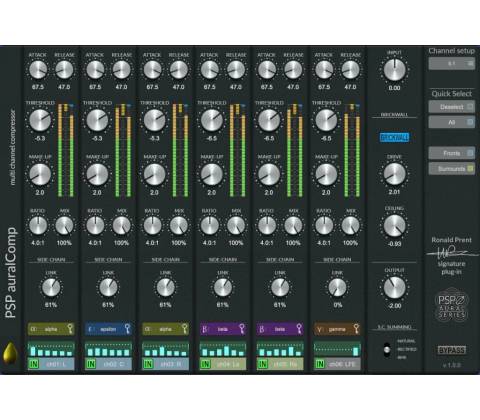Click the side chain bar display on ch01 L
The image size is (480, 420).
pyautogui.click(x=51, y=350)
